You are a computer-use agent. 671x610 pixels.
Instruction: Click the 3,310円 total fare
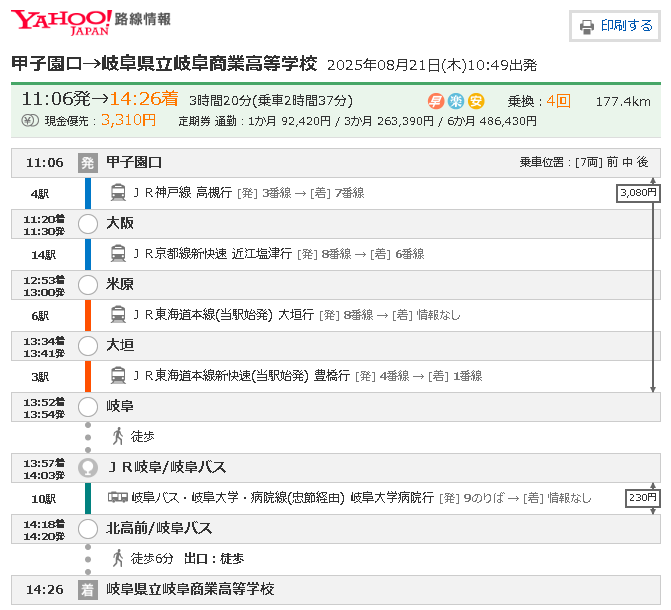[128, 120]
